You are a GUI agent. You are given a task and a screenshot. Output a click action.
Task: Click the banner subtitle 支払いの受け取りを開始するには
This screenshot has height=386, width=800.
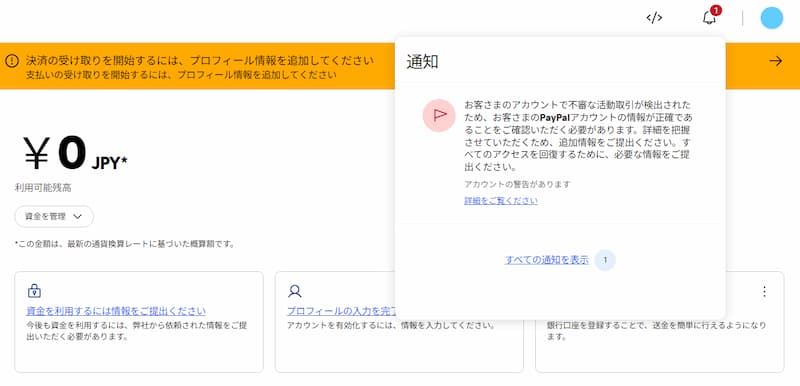181,75
